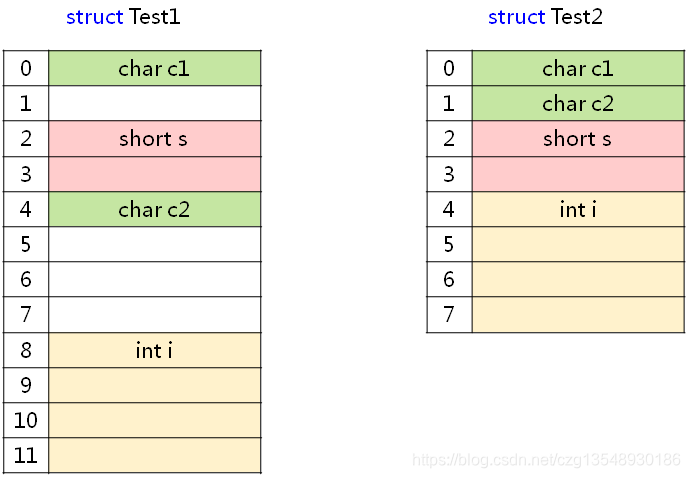Select the char c1 cell in Test1
Image resolution: width=690 pixels, height=478 pixels.
coord(155,68)
